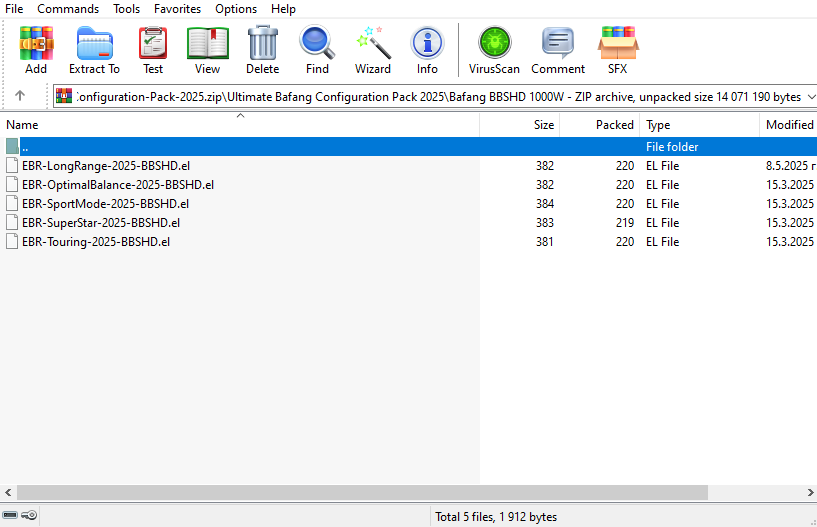Launch the Wizard wand tool
The height and width of the screenshot is (527, 817).
pos(373,43)
